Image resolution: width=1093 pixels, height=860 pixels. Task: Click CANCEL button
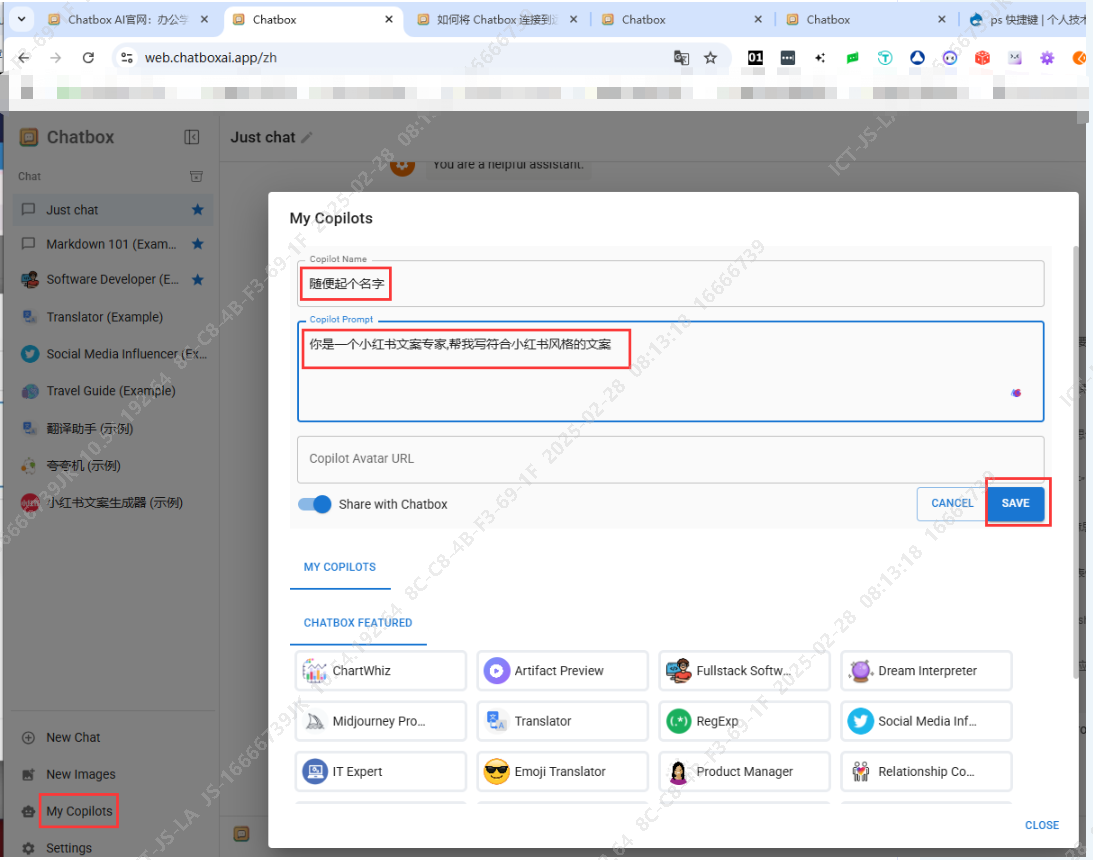pos(951,503)
